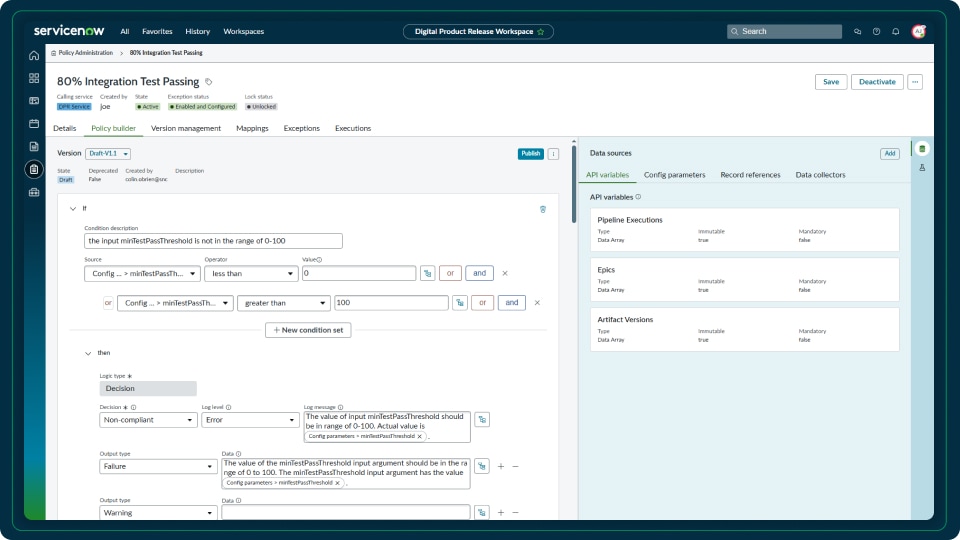Click the tag icon beside policy title
The width and height of the screenshot is (960, 540).
(x=209, y=81)
